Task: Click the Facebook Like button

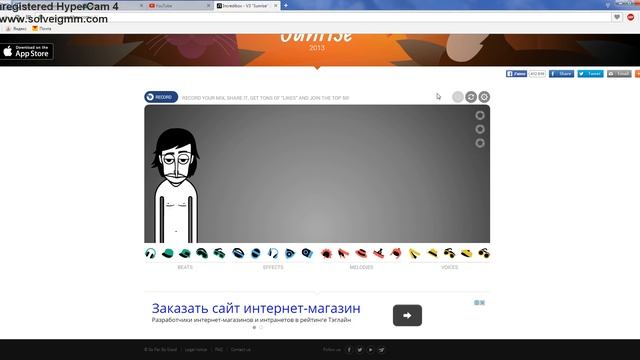Action: pos(516,73)
